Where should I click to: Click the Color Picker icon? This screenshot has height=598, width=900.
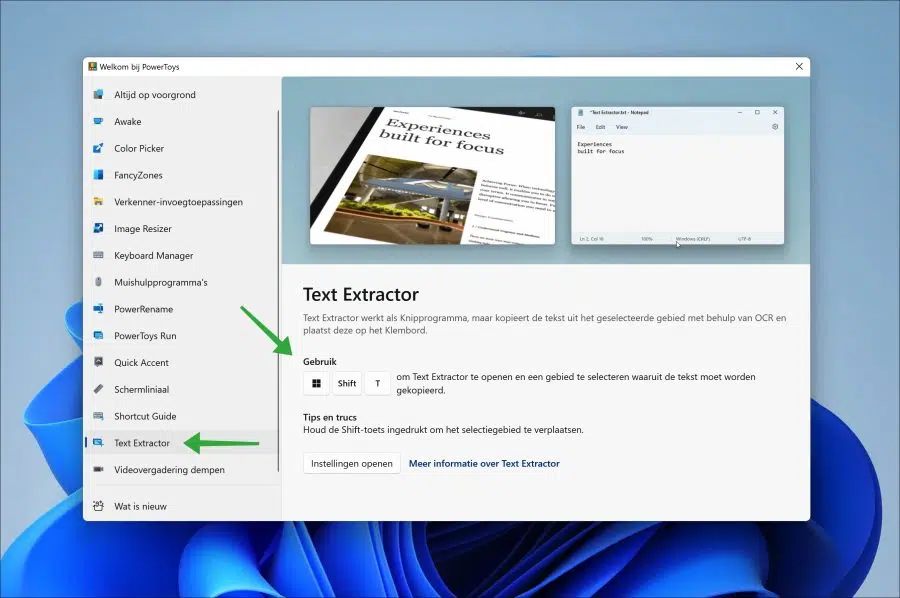click(98, 148)
